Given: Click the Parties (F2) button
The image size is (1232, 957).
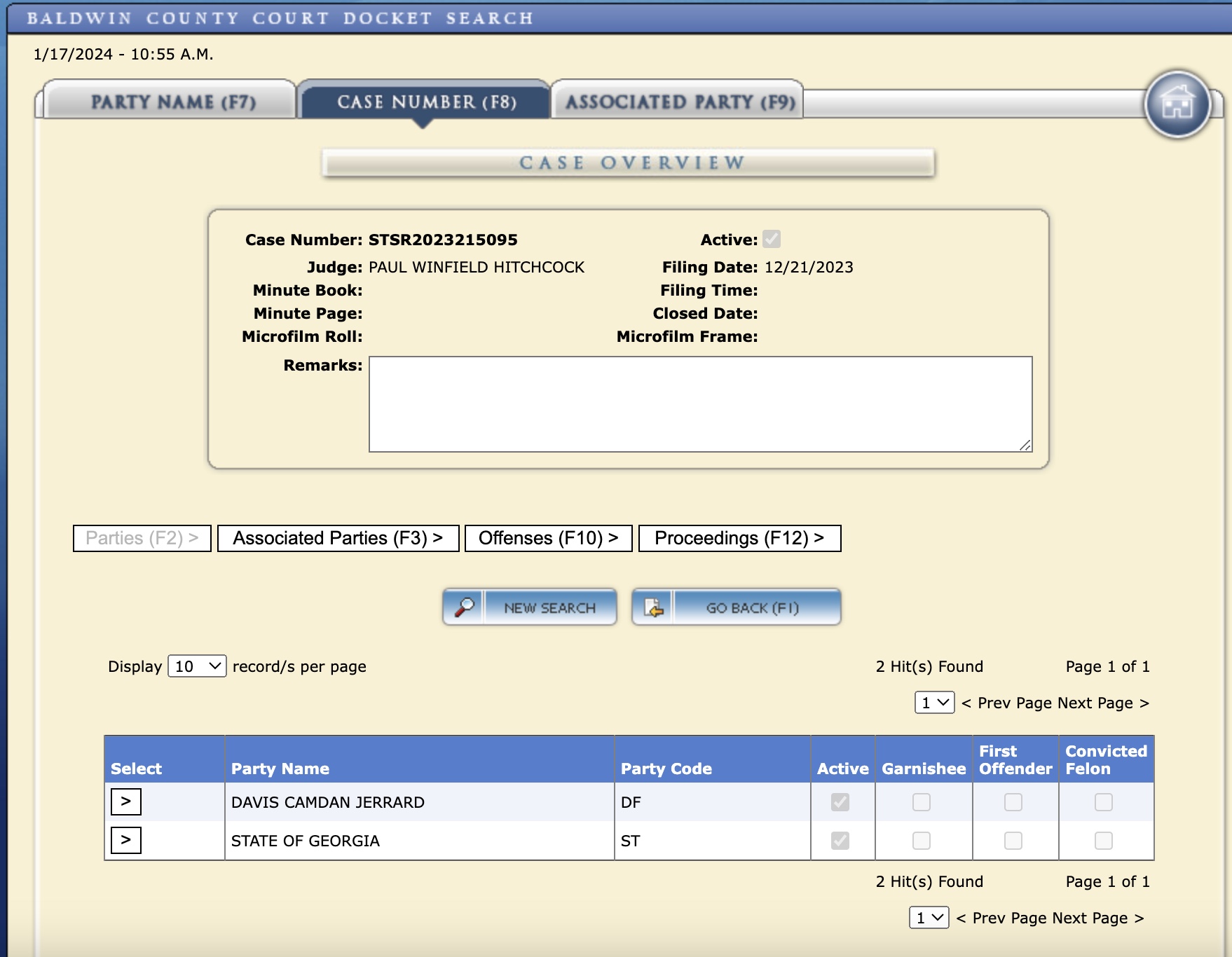Looking at the screenshot, I should click(x=142, y=538).
